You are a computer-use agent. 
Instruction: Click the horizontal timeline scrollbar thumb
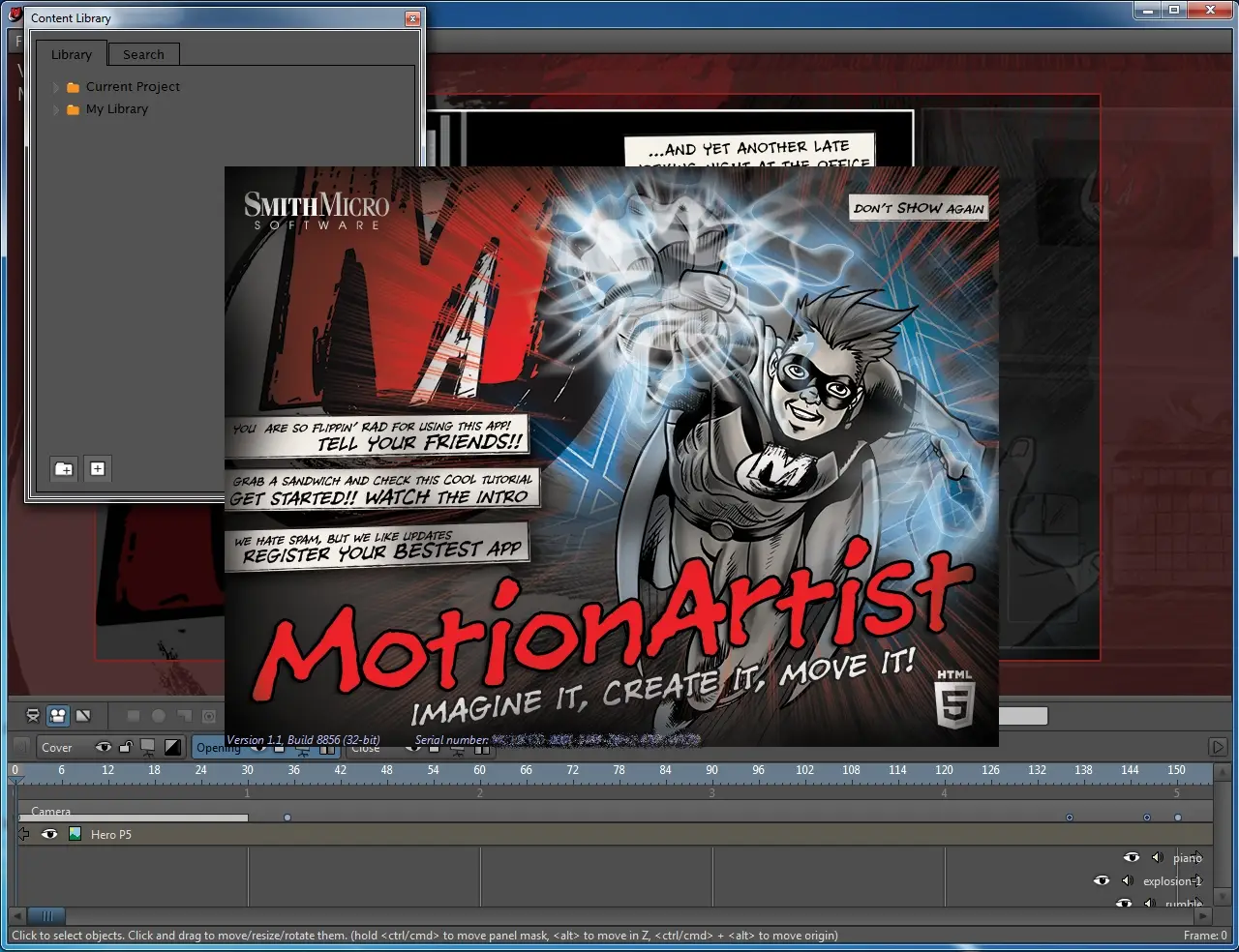click(45, 915)
